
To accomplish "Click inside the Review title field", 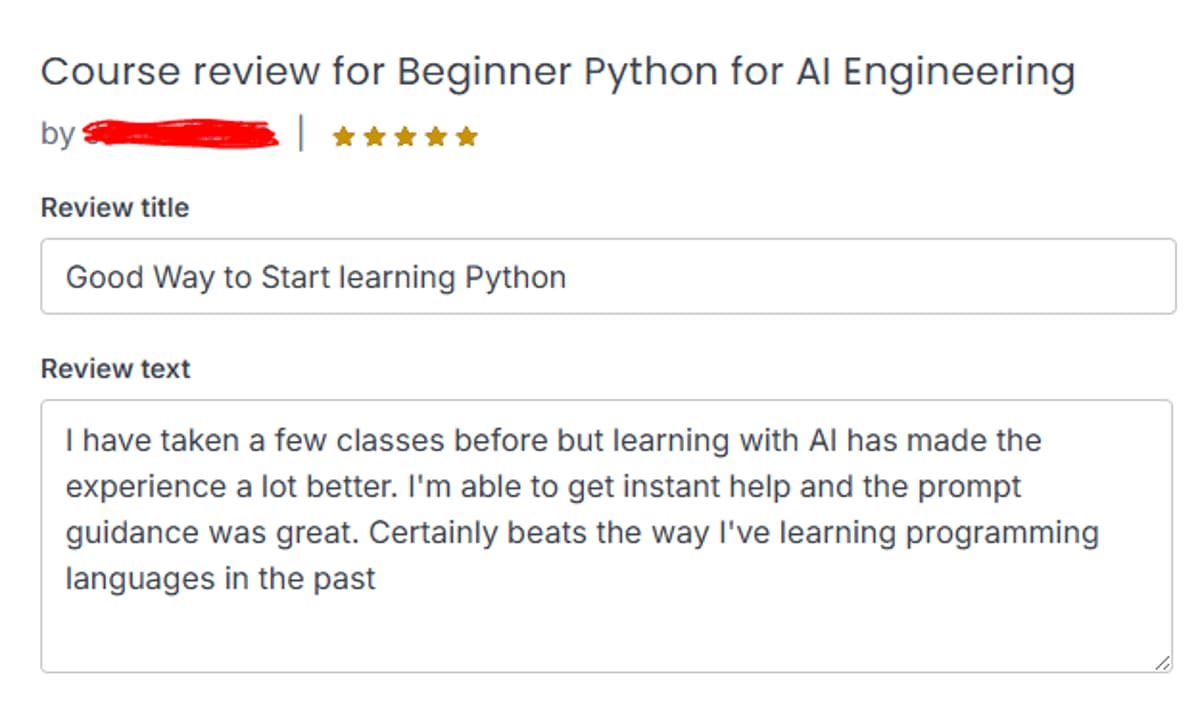I will tap(600, 277).
